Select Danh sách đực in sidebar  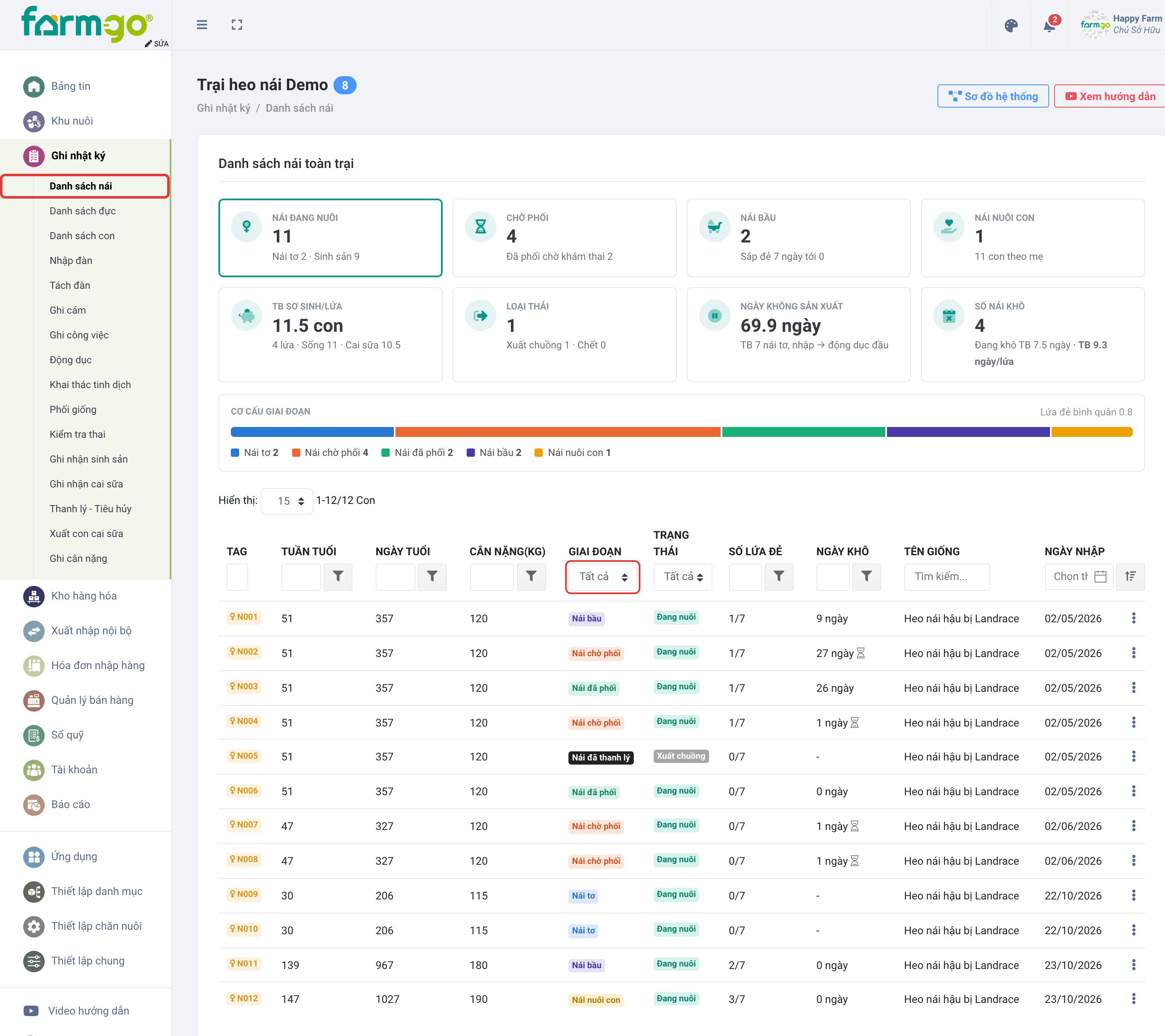tap(83, 211)
